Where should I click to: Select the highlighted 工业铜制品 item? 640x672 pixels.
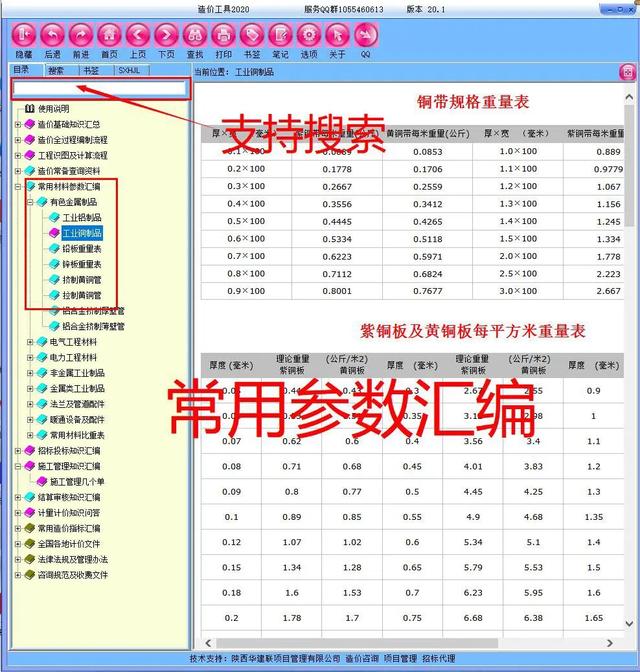pyautogui.click(x=82, y=233)
